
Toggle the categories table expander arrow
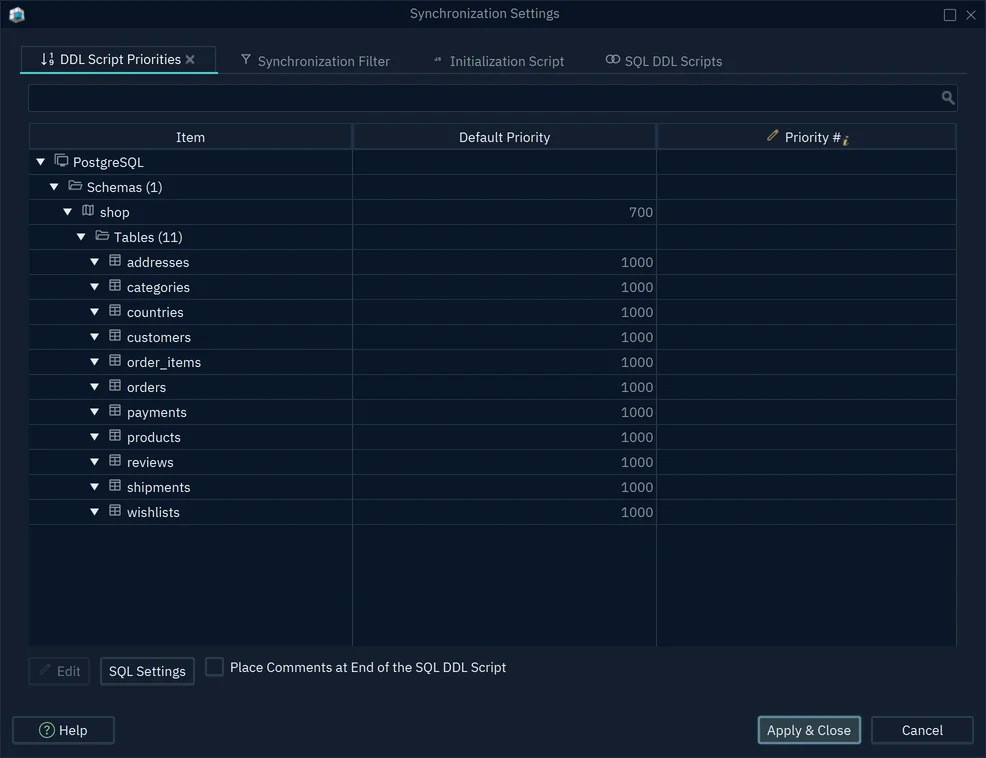pos(94,287)
